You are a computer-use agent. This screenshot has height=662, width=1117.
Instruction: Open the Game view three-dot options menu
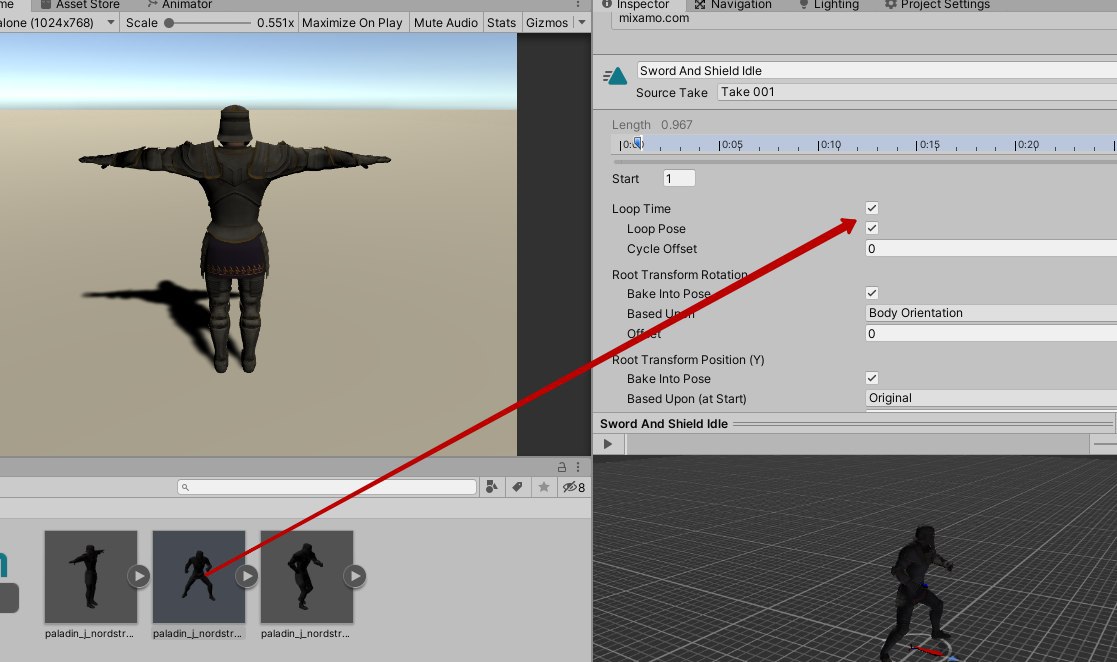click(x=578, y=4)
